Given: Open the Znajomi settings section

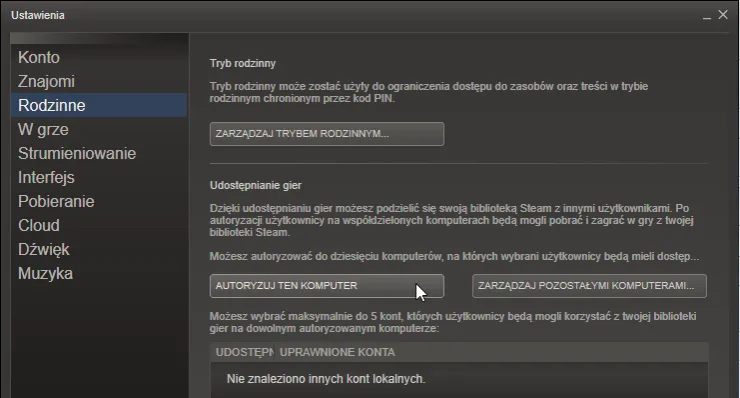Looking at the screenshot, I should [x=98, y=82].
